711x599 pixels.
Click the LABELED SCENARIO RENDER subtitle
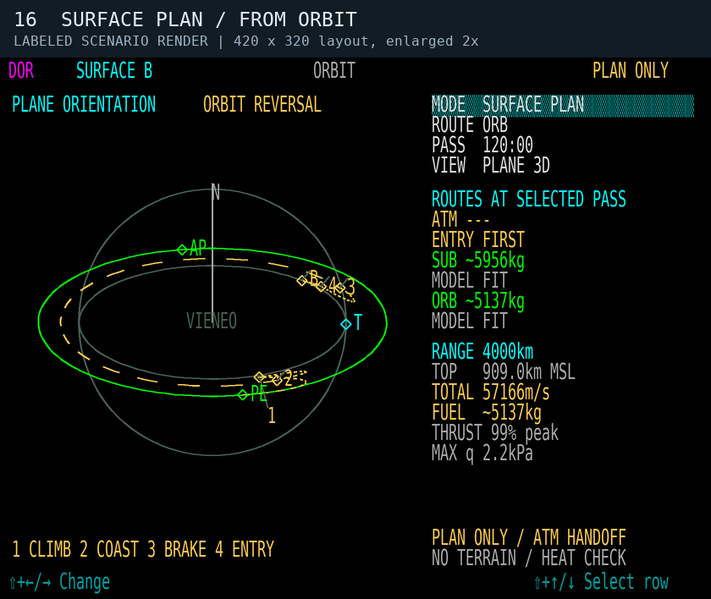pos(246,41)
